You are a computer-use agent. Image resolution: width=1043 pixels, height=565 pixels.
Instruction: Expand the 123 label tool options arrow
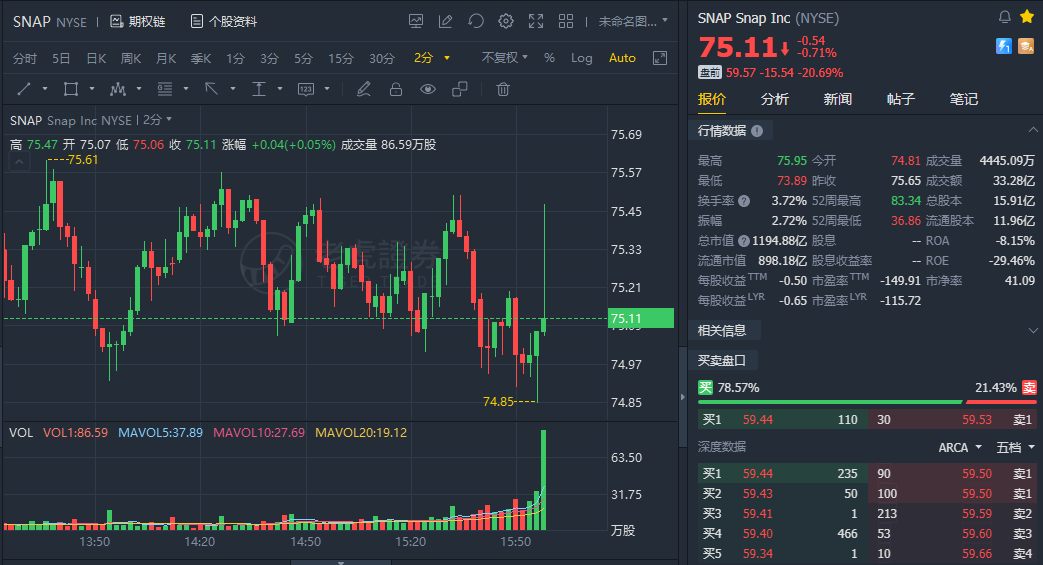coord(327,89)
